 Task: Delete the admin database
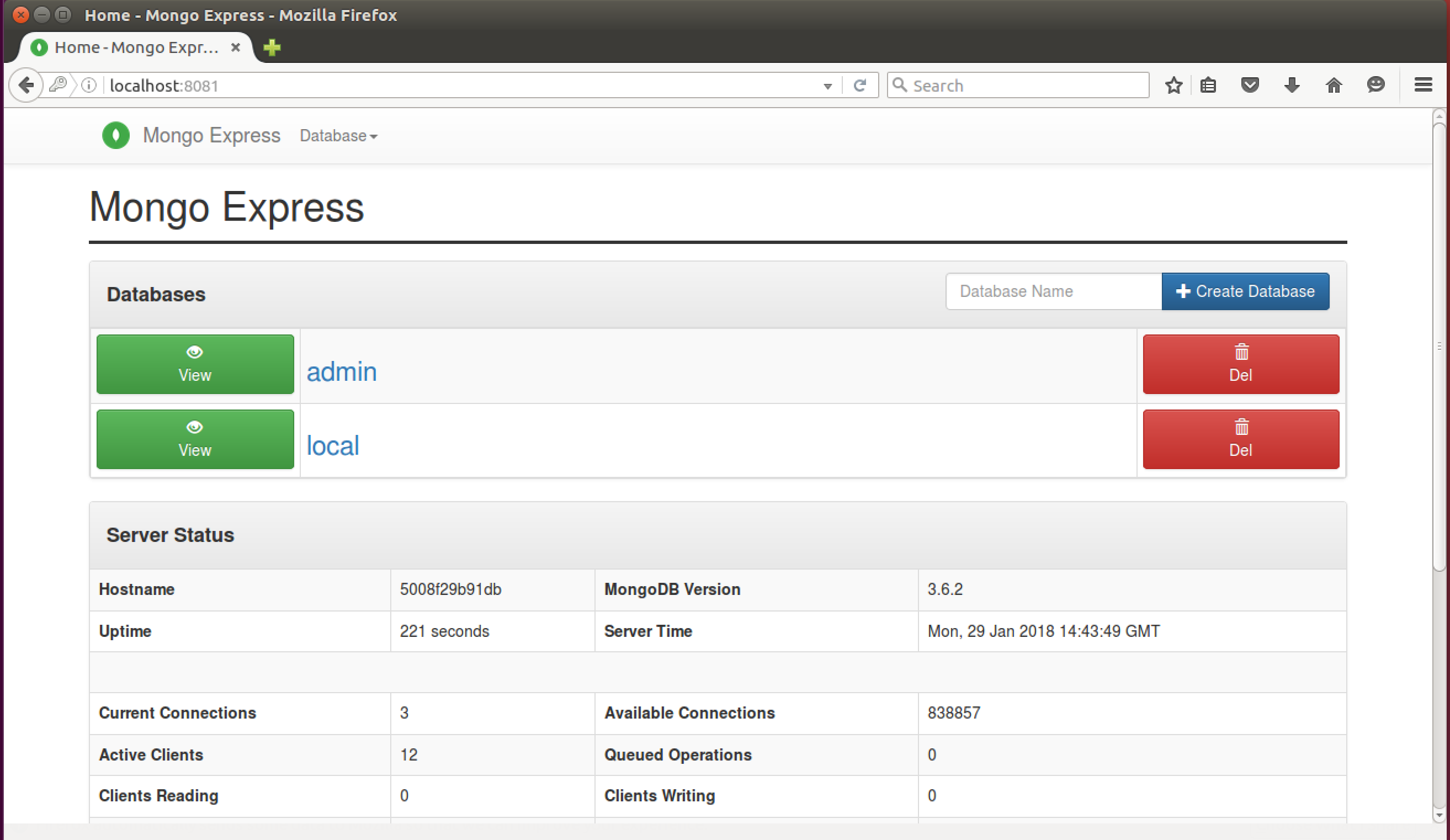(1241, 364)
